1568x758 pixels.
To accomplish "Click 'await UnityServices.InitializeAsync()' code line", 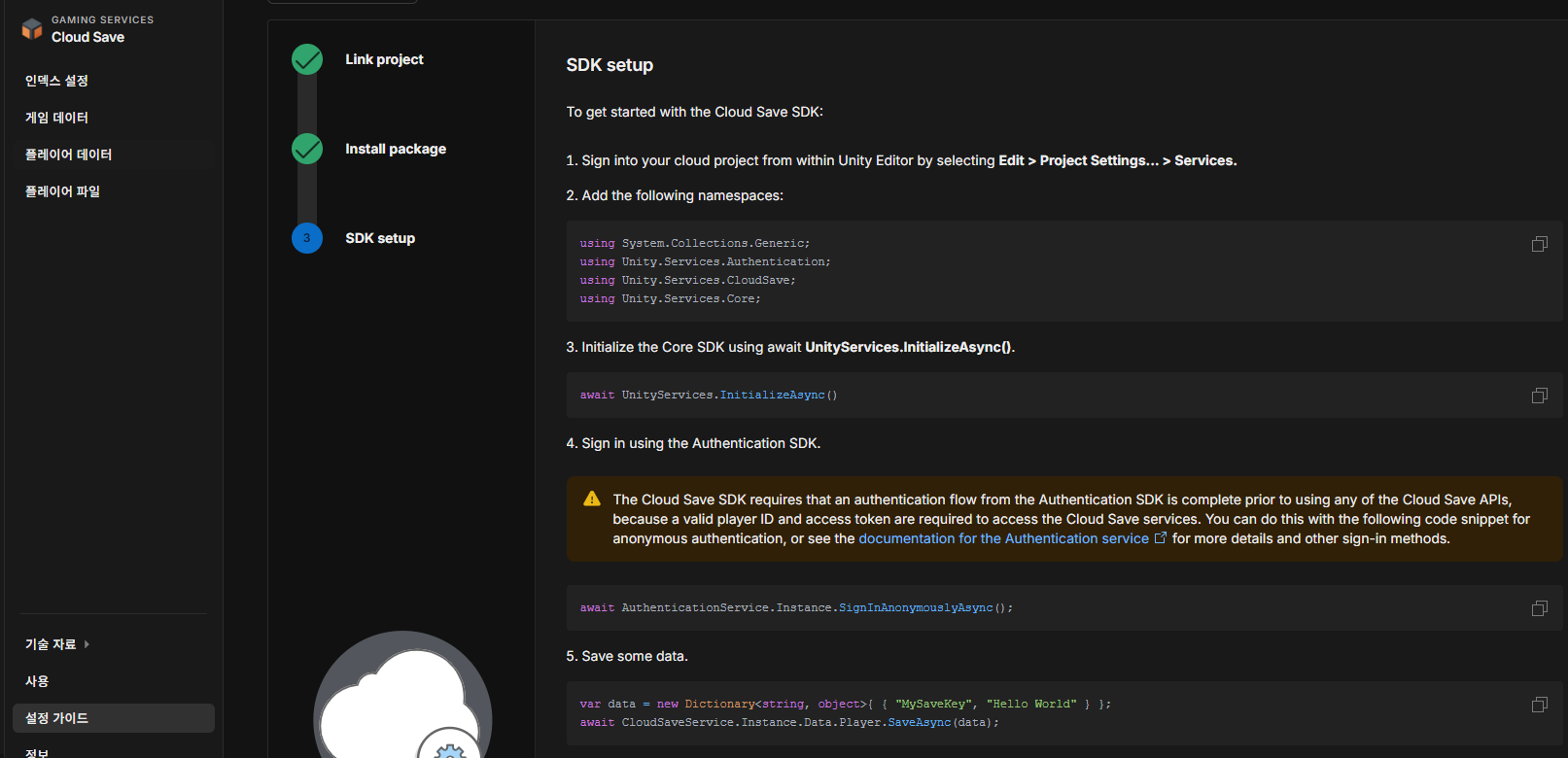I will coord(709,395).
